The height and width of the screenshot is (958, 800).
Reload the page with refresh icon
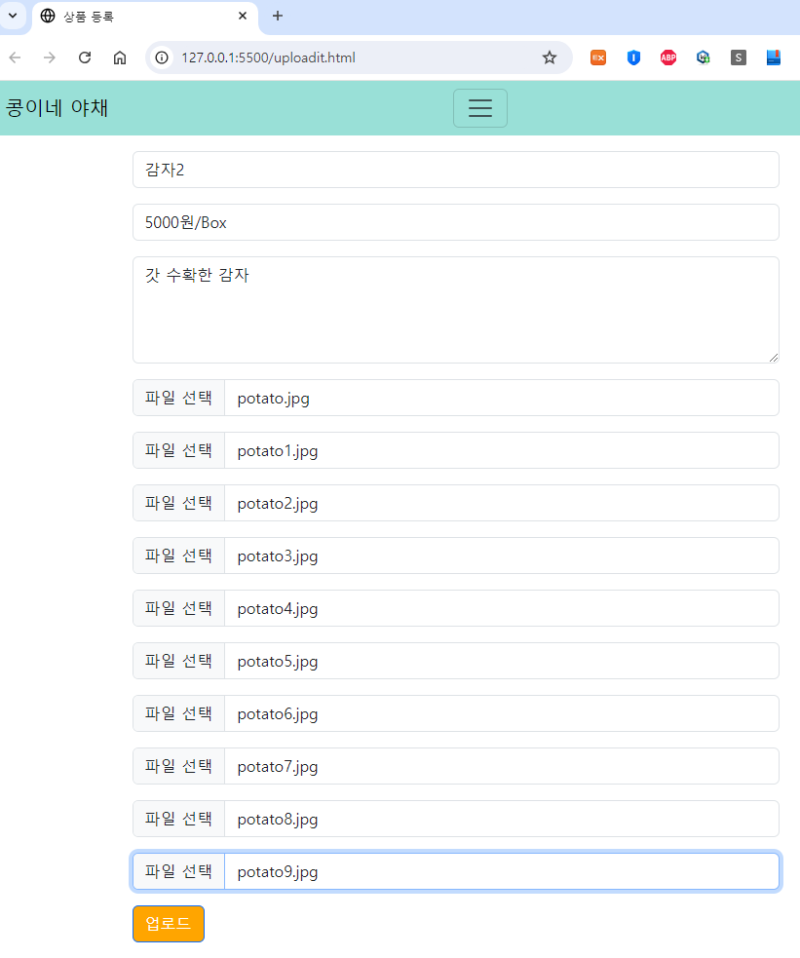point(85,57)
